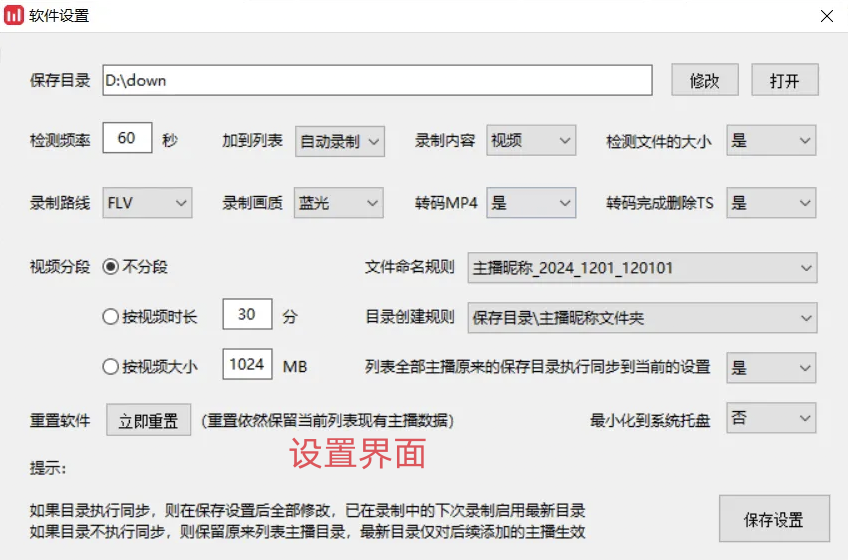Image resolution: width=848 pixels, height=560 pixels.
Task: Click the 检测频率 label
Action: pos(60,141)
